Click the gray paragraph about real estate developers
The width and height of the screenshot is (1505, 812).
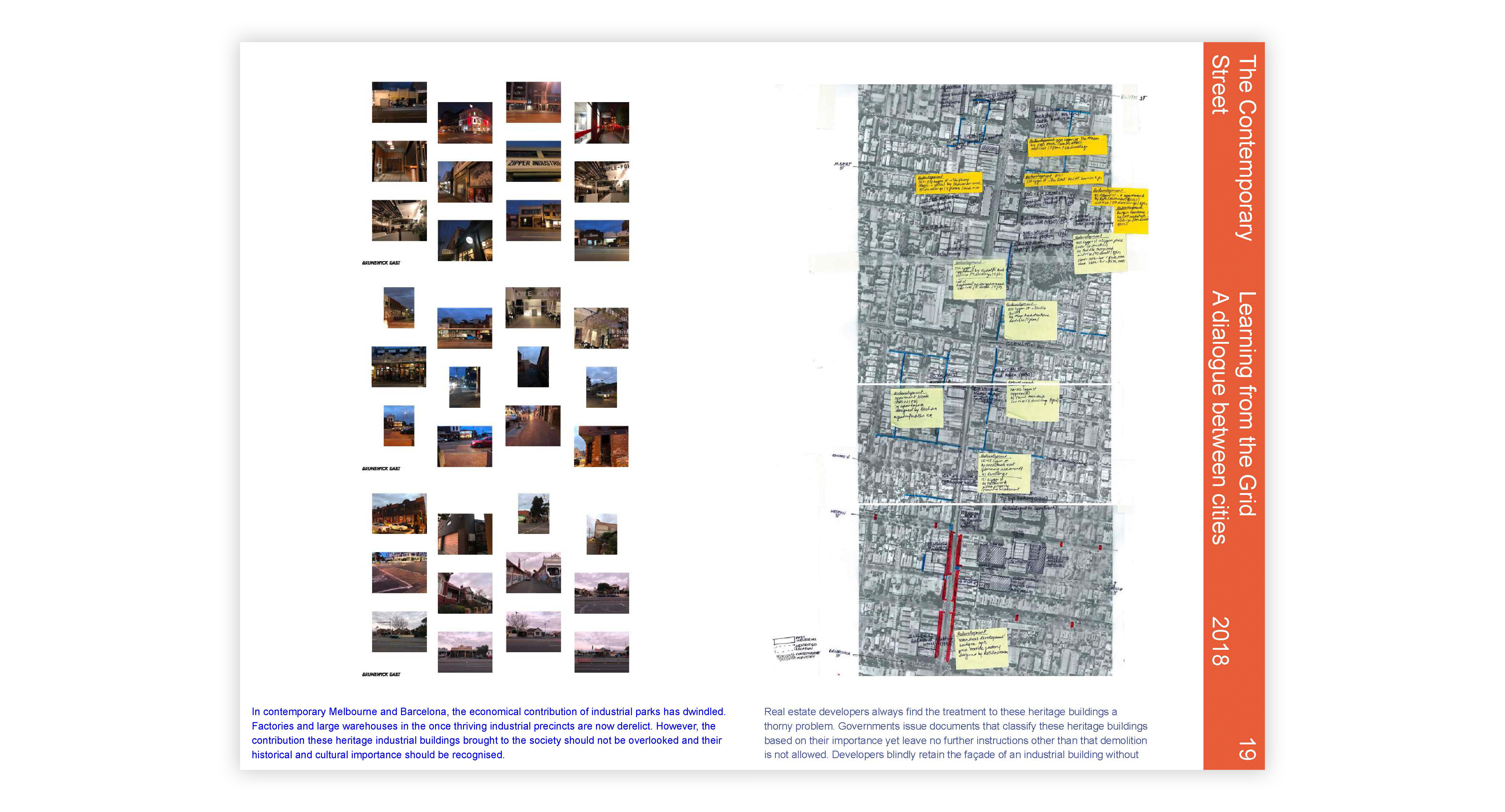pyautogui.click(x=955, y=733)
